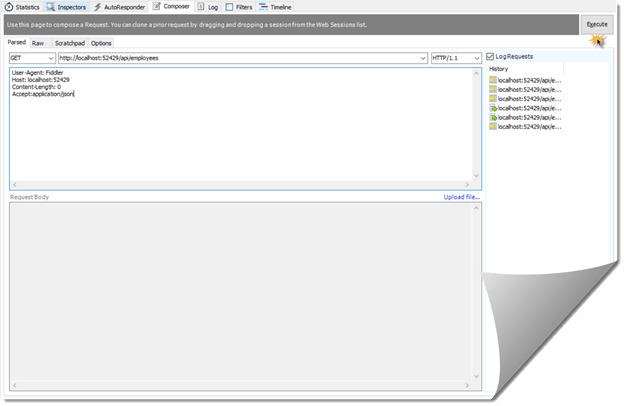
Task: Click the Composer pencil icon
Action: pos(157,6)
